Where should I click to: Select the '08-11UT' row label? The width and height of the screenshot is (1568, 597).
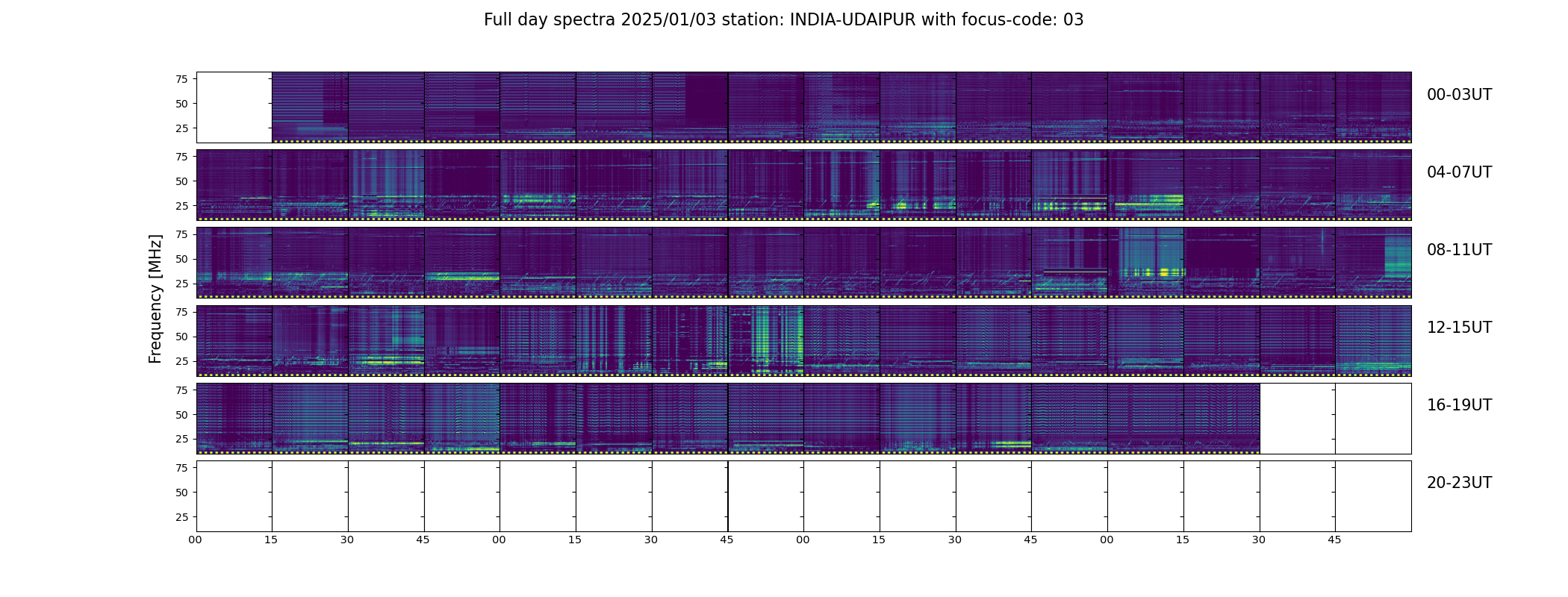pos(1459,250)
